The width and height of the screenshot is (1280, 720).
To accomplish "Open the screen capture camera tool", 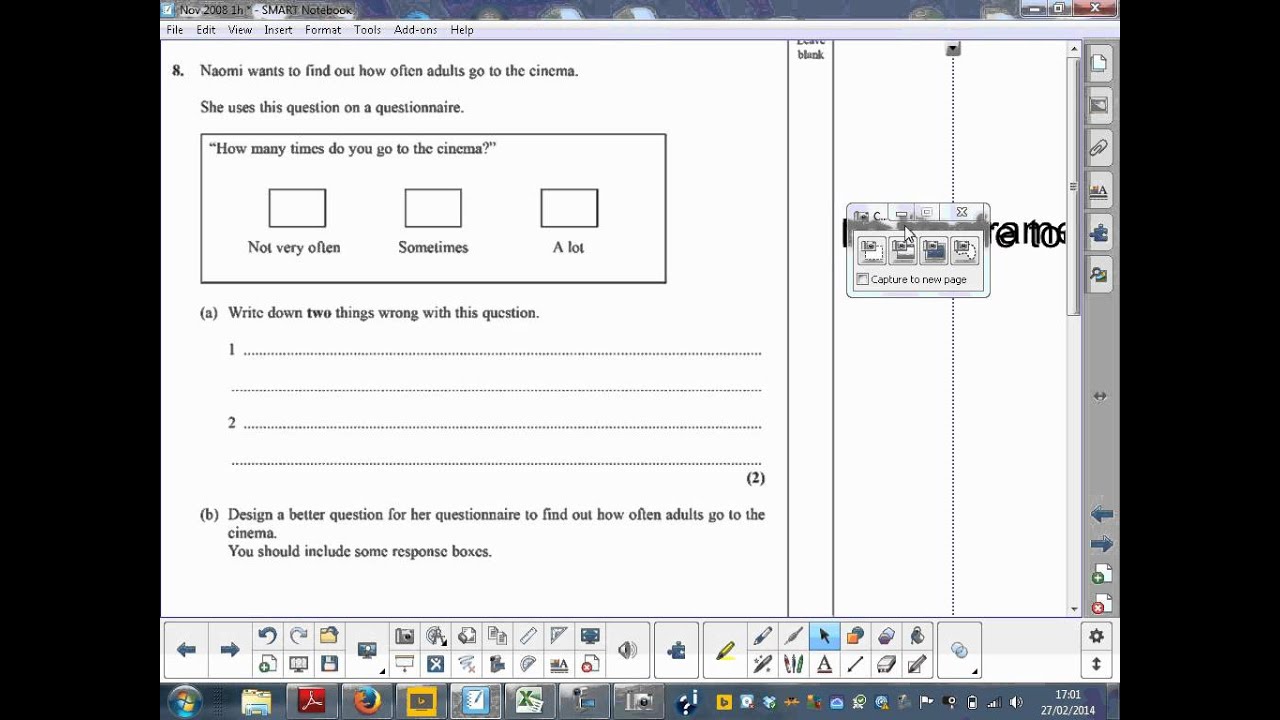I will [404, 636].
